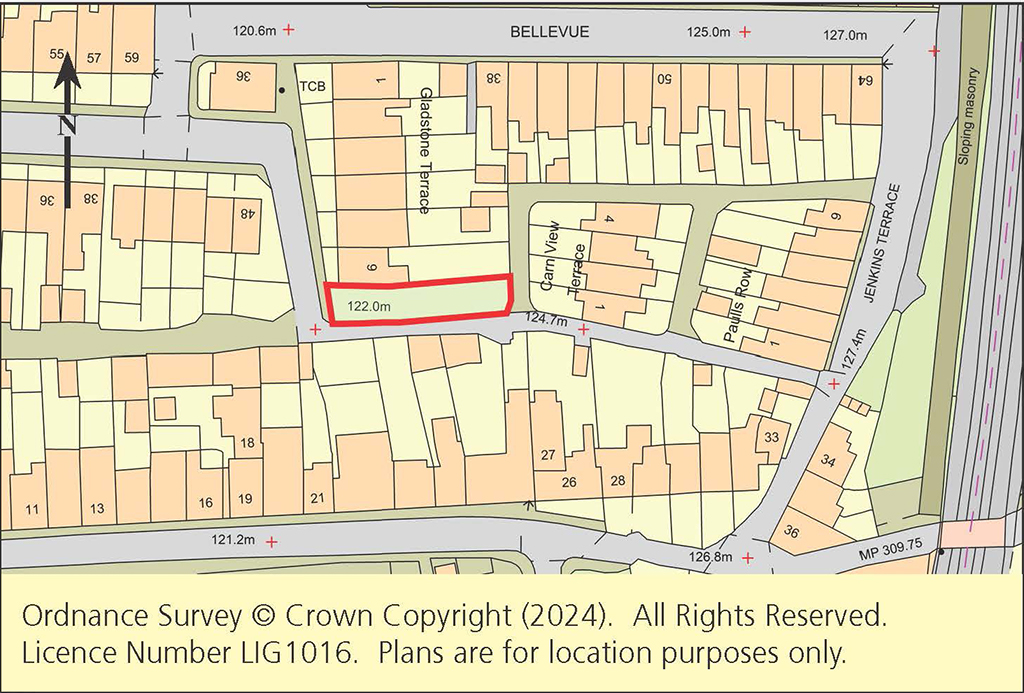Select the Sloping masonry label

tap(966, 116)
